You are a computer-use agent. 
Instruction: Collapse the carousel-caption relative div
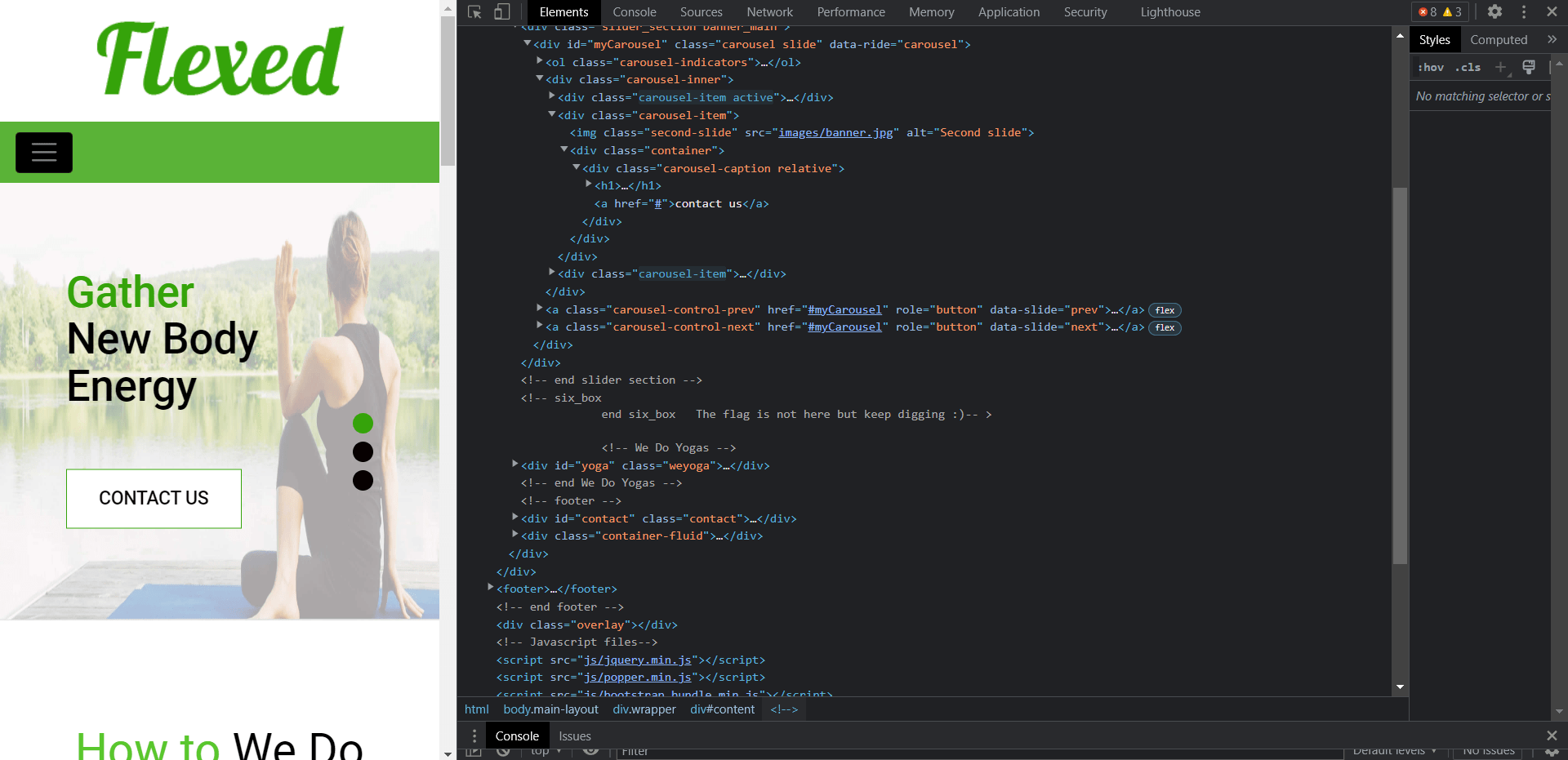[577, 167]
